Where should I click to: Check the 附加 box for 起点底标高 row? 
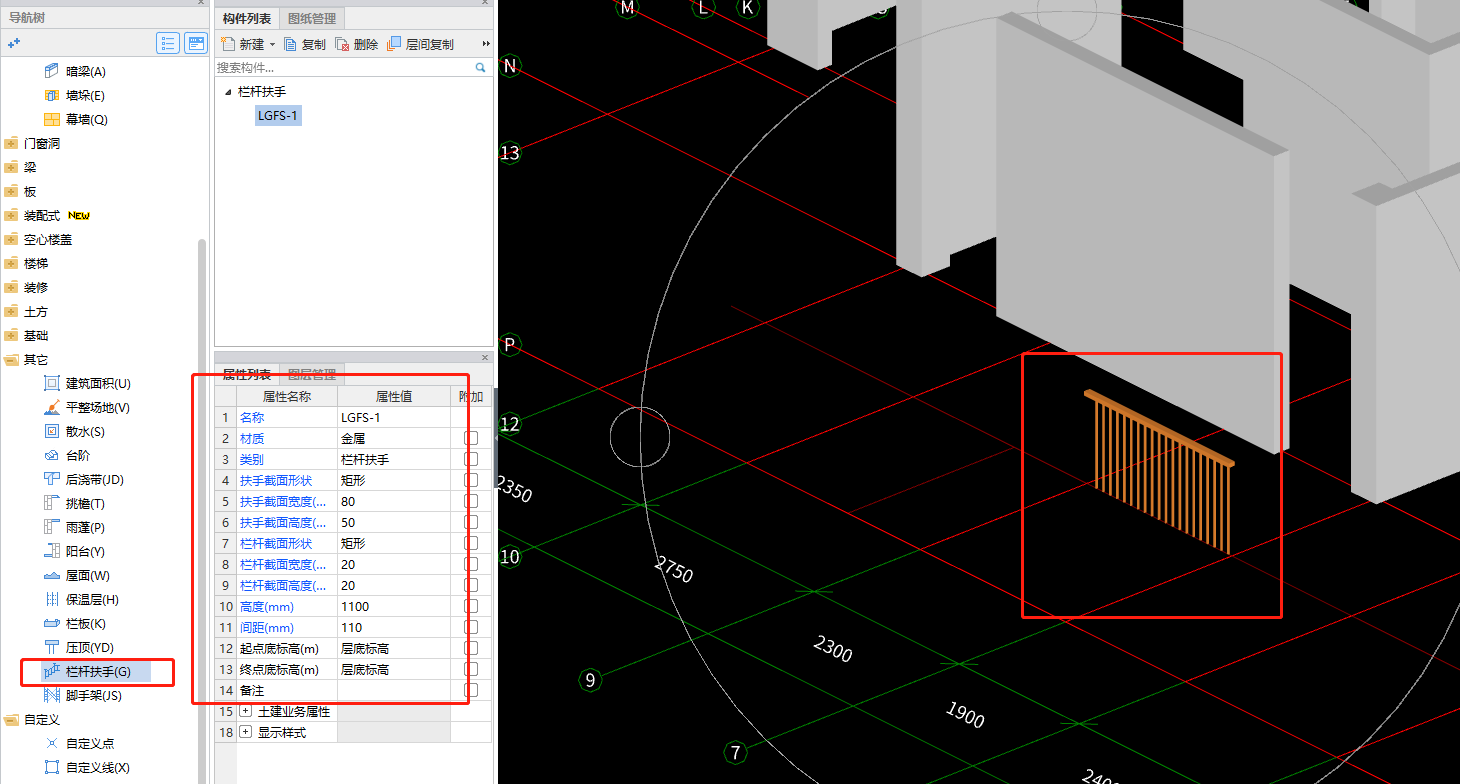(471, 648)
